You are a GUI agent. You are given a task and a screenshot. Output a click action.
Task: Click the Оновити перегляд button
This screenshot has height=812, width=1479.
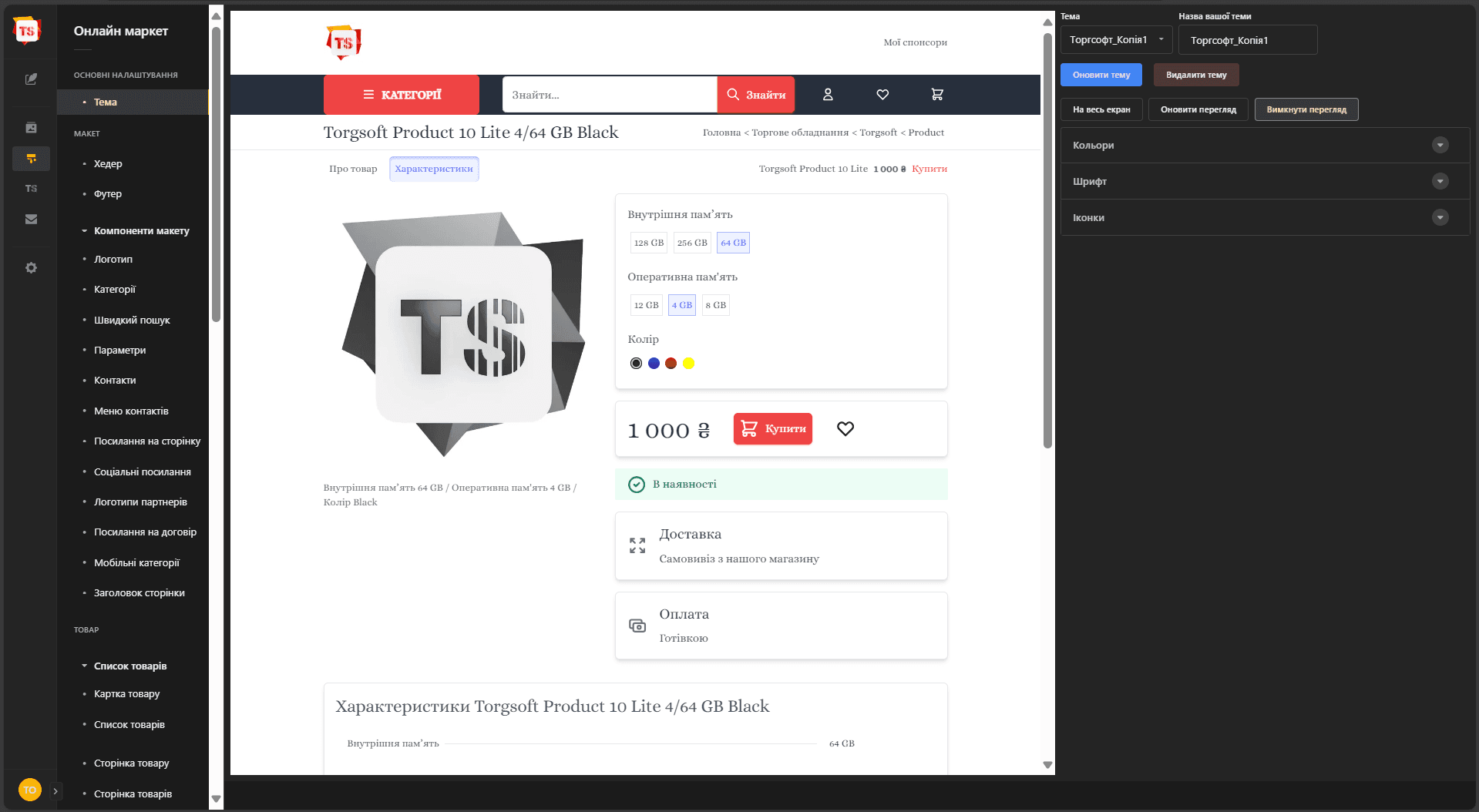[x=1198, y=109]
